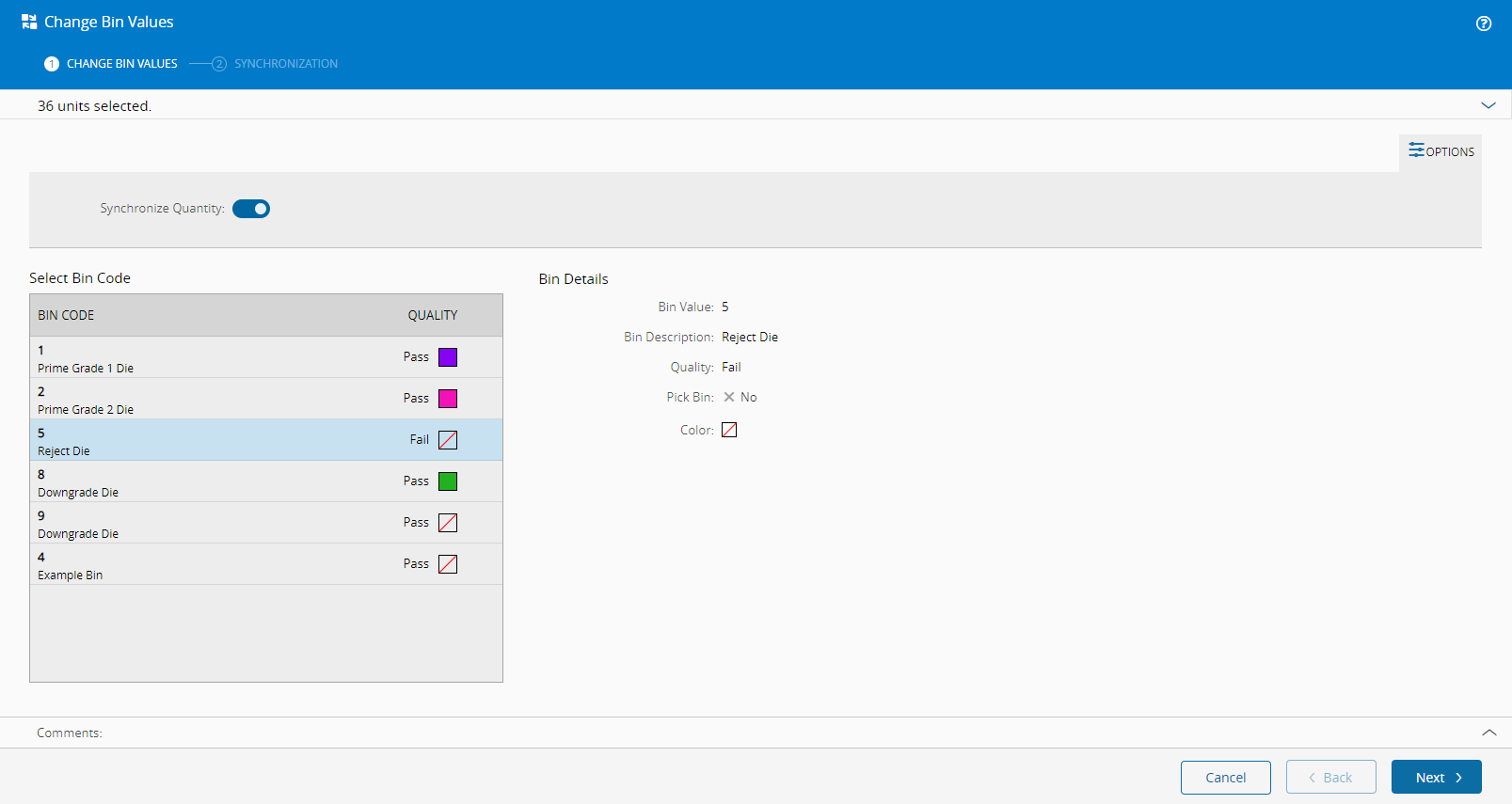The image size is (1512, 804).
Task: Click the green swatch for bin 8
Action: (x=448, y=481)
